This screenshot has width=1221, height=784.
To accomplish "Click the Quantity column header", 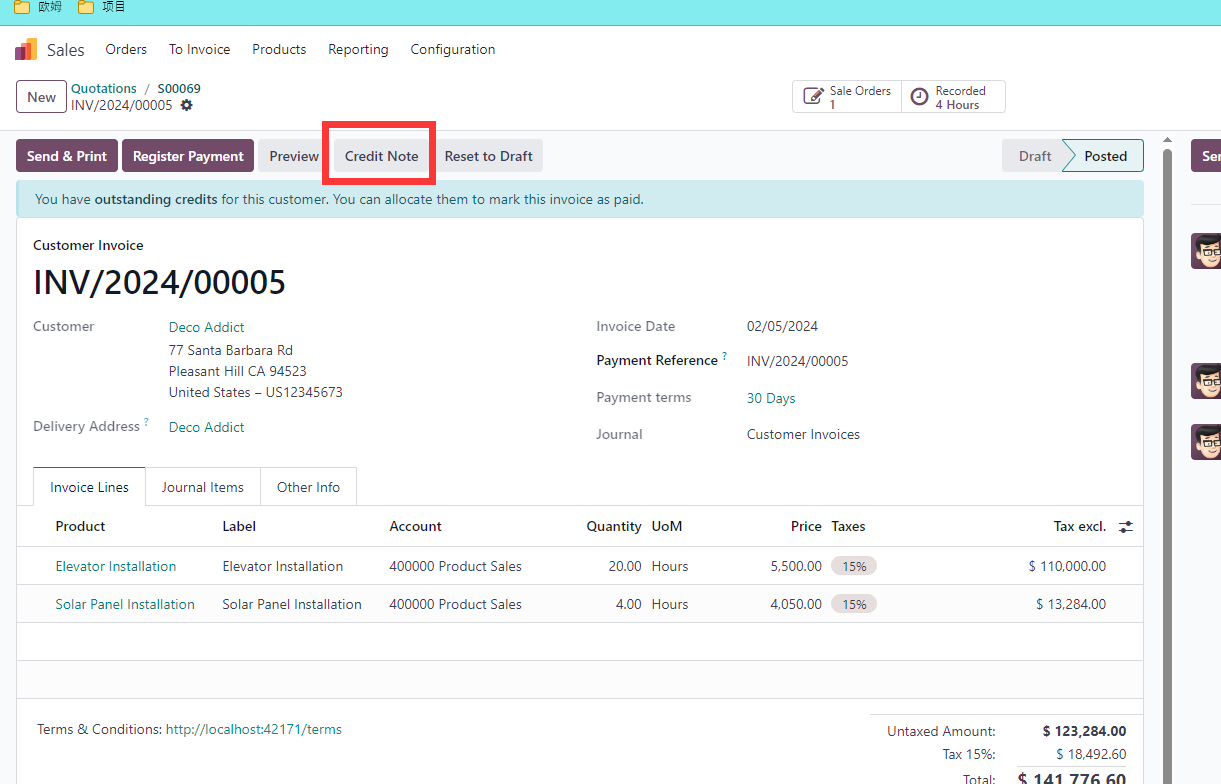I will coord(614,526).
